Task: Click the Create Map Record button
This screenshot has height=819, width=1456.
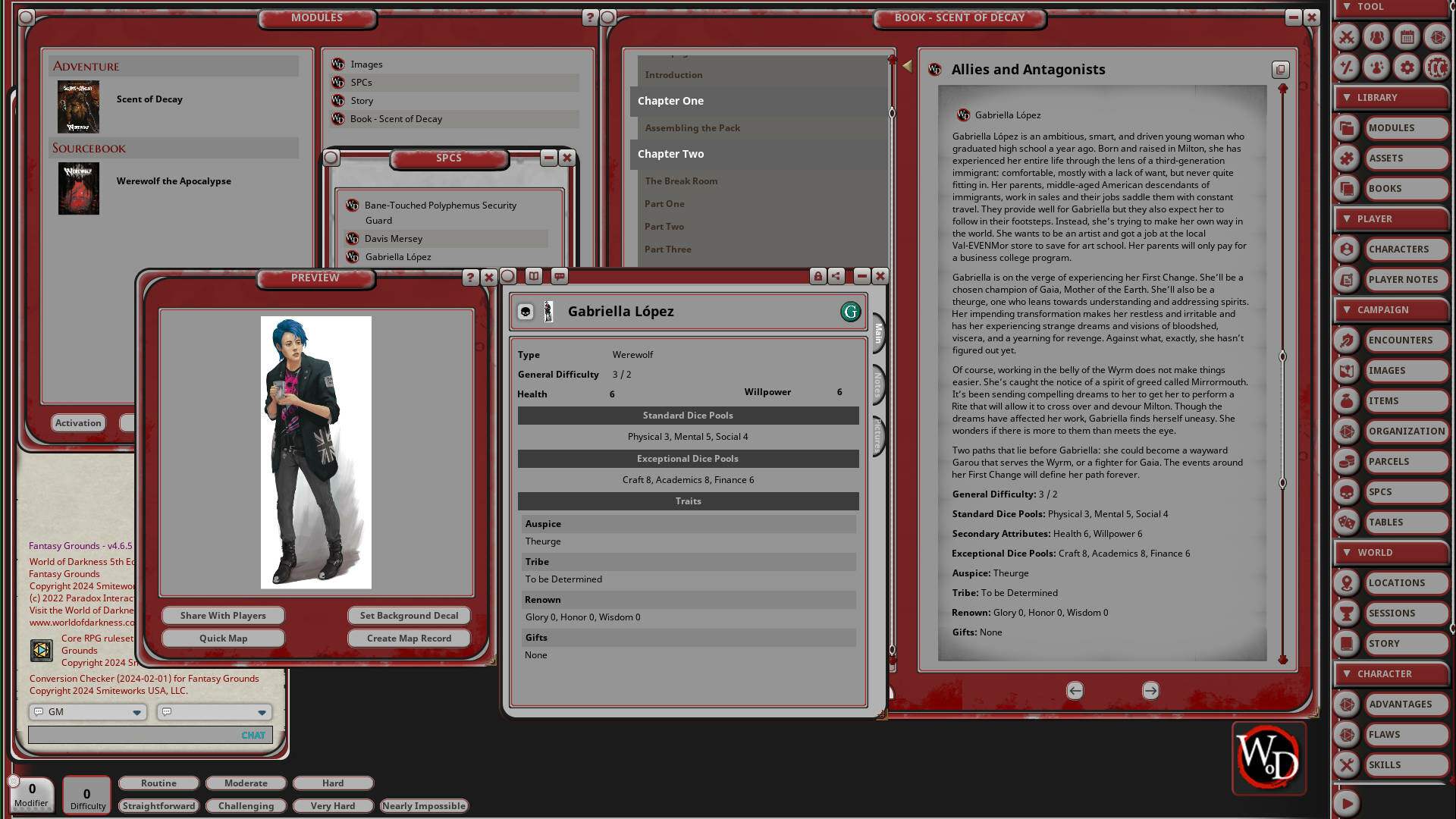Action: click(408, 638)
